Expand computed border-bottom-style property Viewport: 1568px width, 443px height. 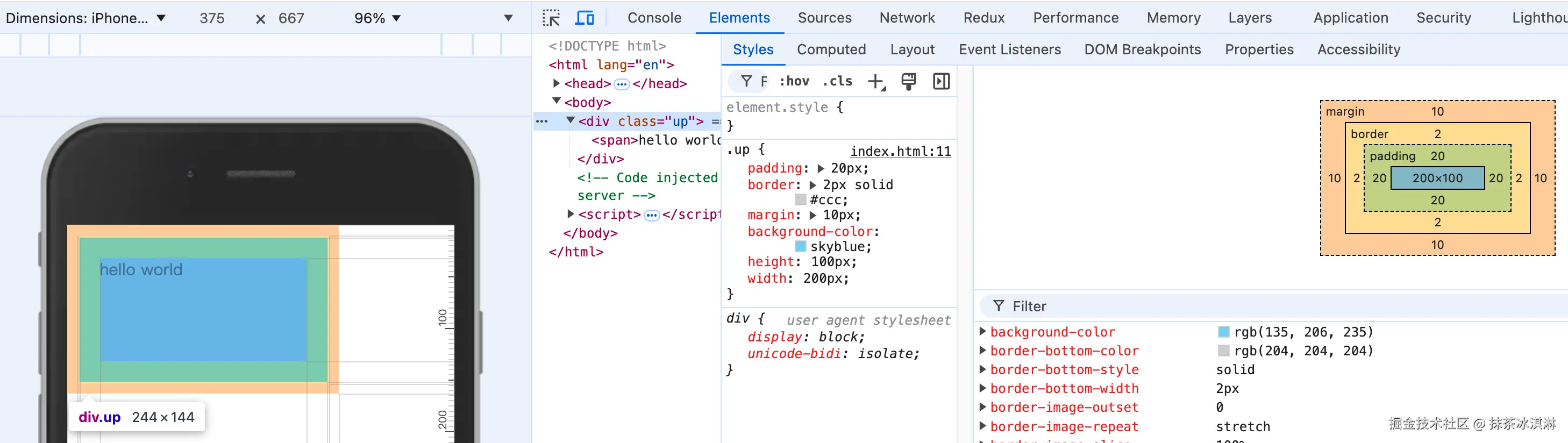[982, 369]
